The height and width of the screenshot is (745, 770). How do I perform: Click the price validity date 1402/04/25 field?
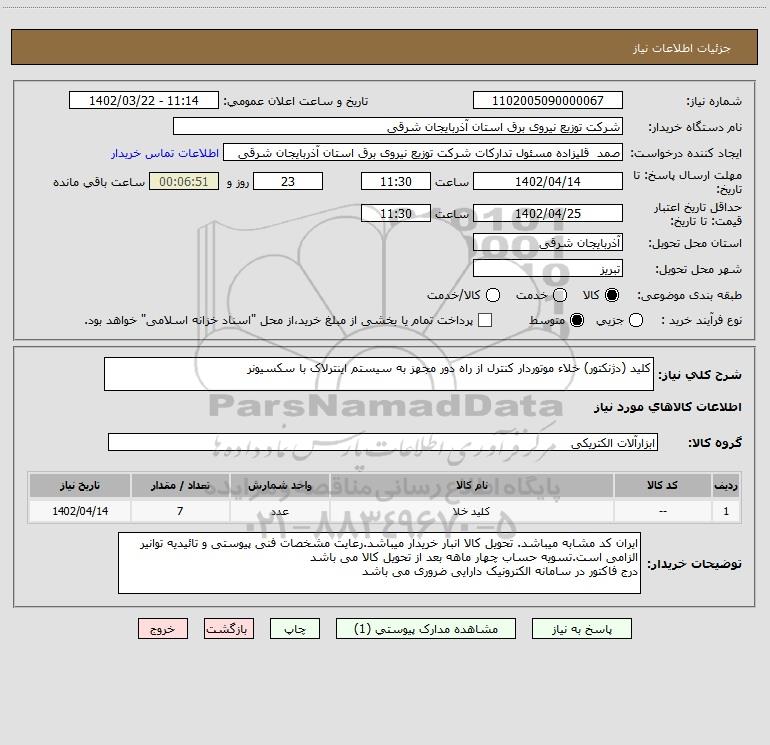coord(548,213)
